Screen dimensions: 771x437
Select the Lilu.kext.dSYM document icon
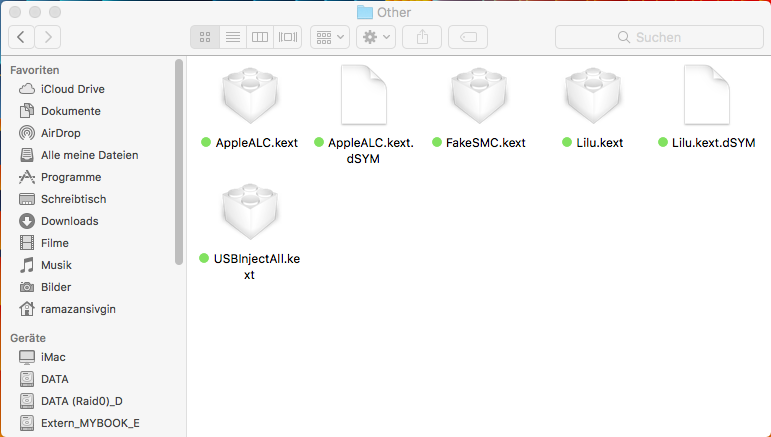707,95
